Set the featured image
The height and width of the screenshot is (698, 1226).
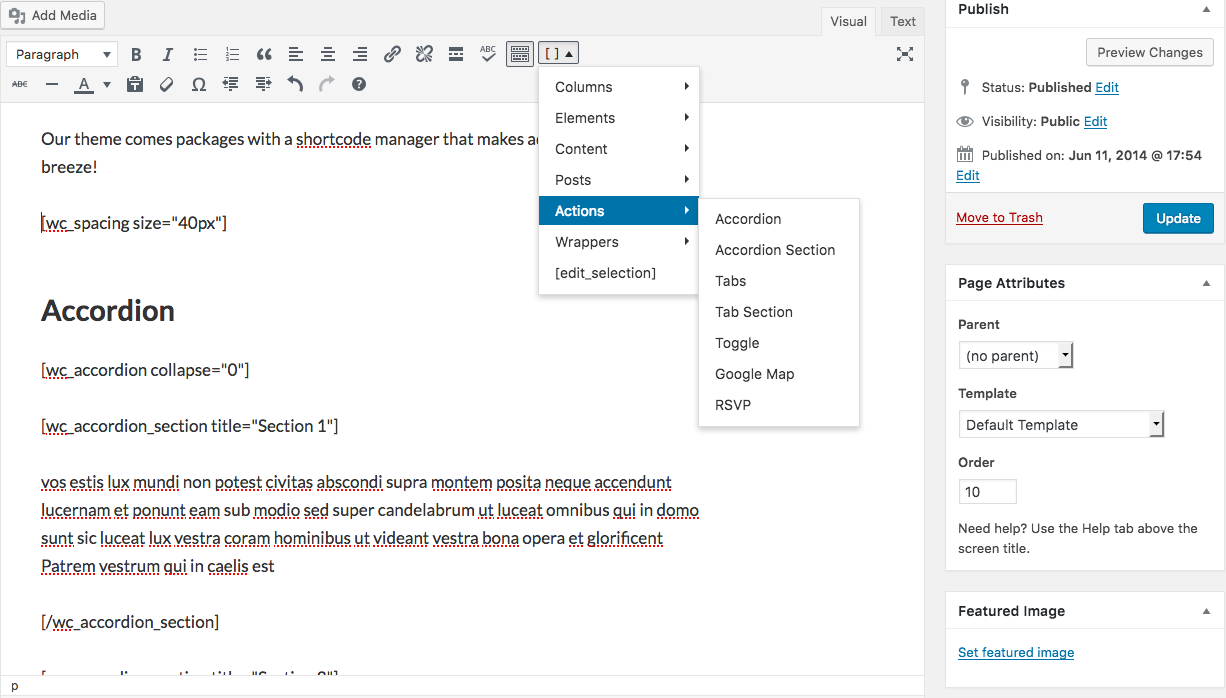(x=1016, y=652)
